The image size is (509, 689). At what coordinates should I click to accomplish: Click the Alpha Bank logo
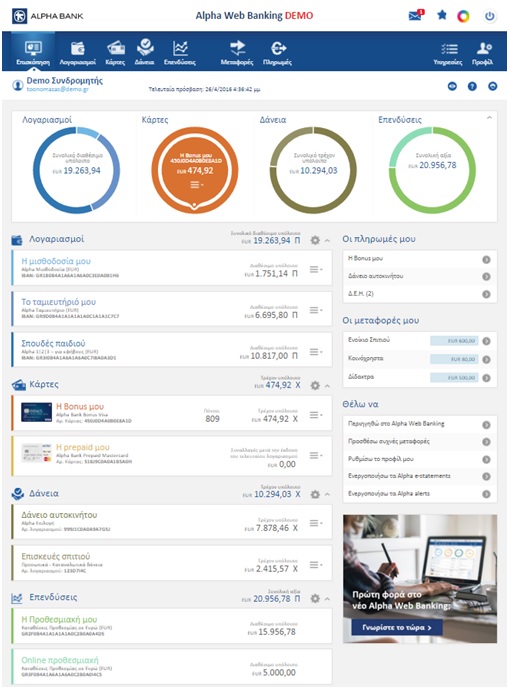[x=48, y=16]
